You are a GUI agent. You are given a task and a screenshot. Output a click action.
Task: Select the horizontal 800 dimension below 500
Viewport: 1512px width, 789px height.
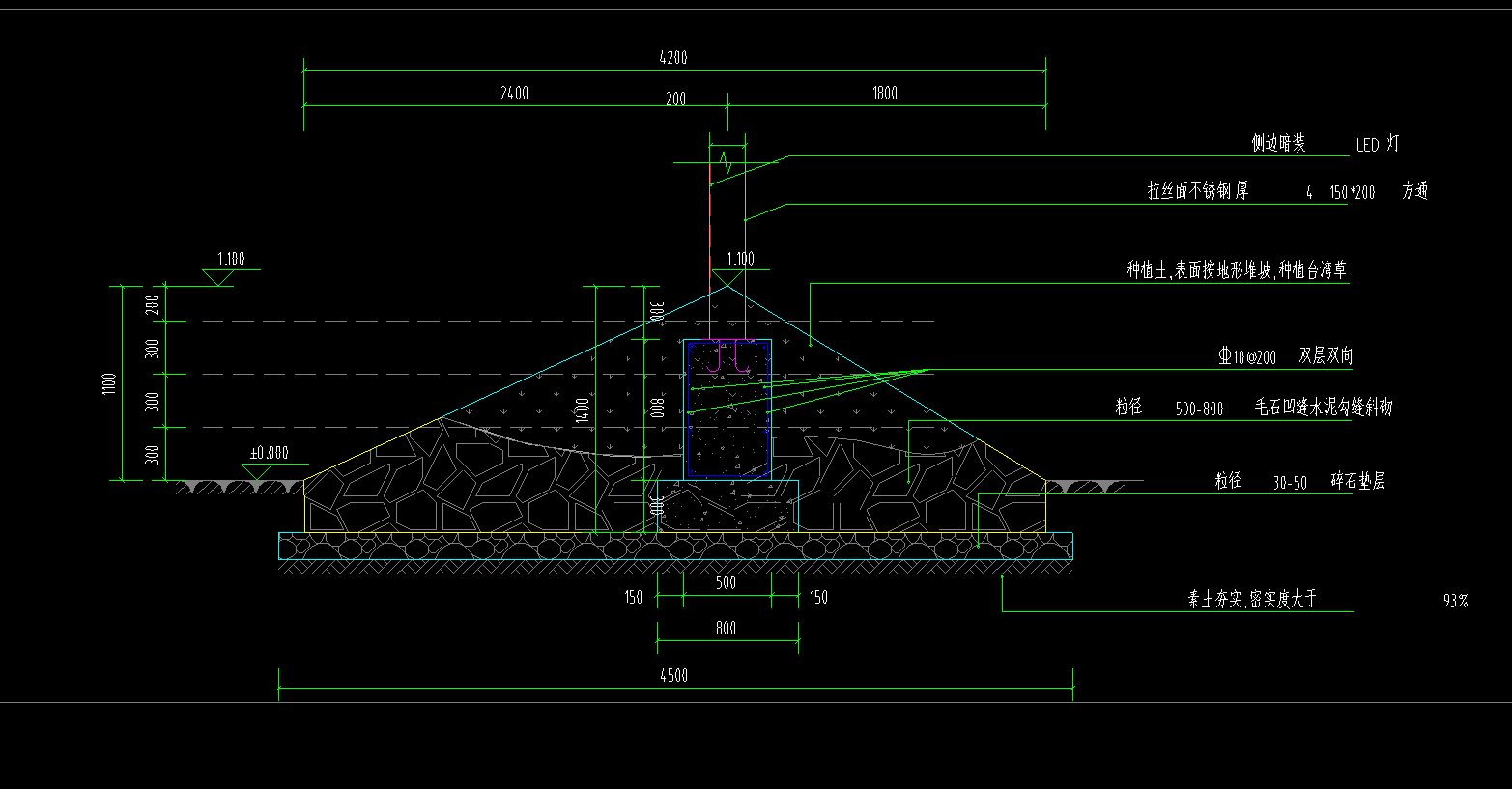[726, 629]
